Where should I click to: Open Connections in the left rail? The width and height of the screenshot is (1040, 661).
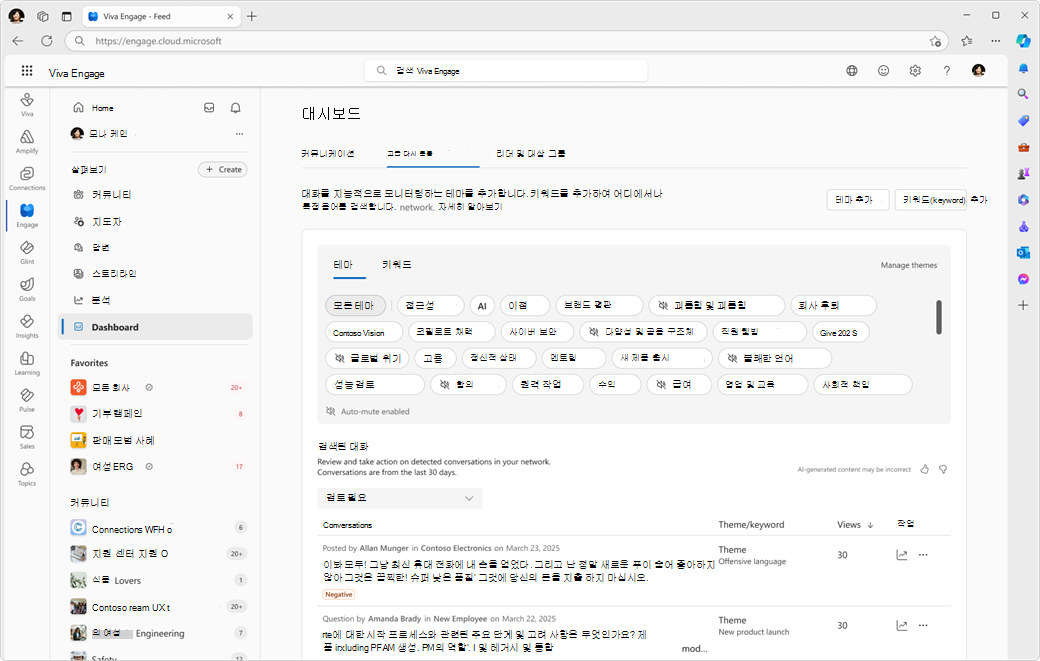point(27,178)
